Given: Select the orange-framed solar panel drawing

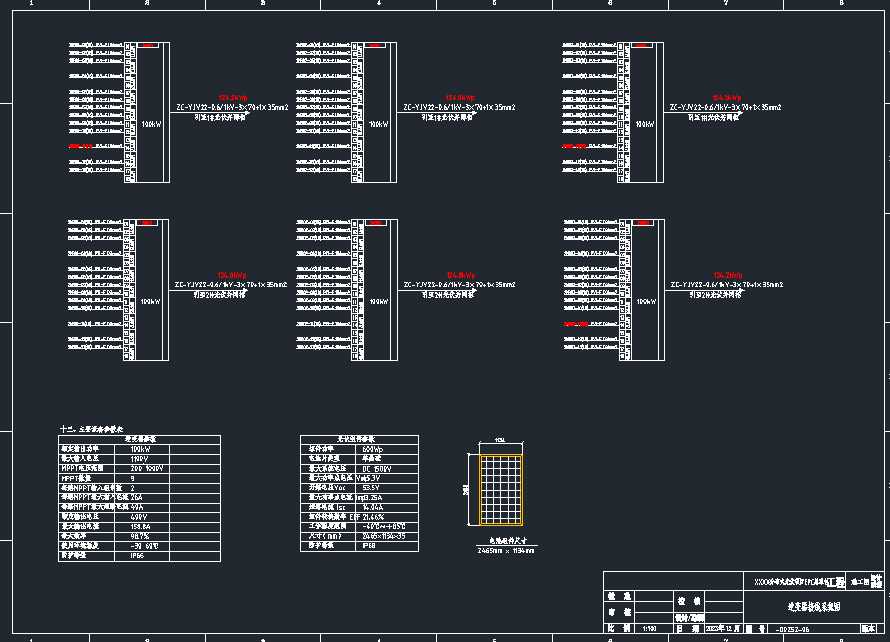Looking at the screenshot, I should [x=500, y=489].
